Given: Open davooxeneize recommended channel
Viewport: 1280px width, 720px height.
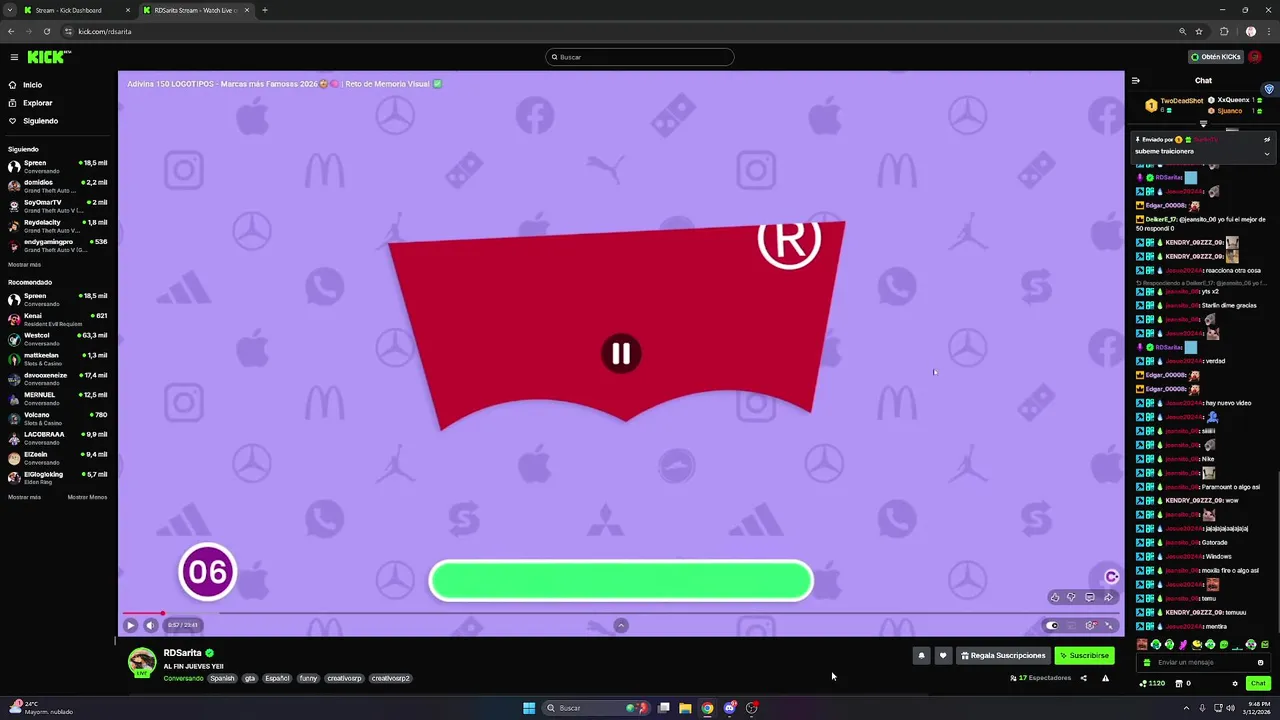Looking at the screenshot, I should [x=57, y=378].
